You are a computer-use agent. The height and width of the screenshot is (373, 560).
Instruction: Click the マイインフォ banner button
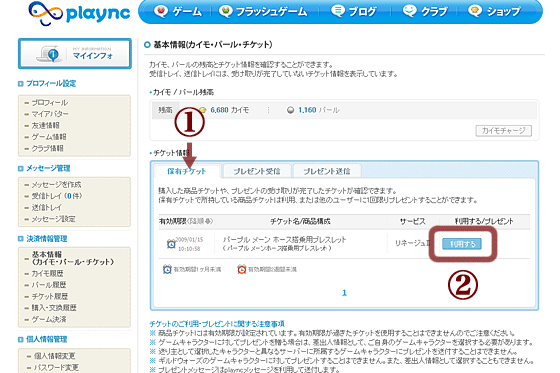75,54
